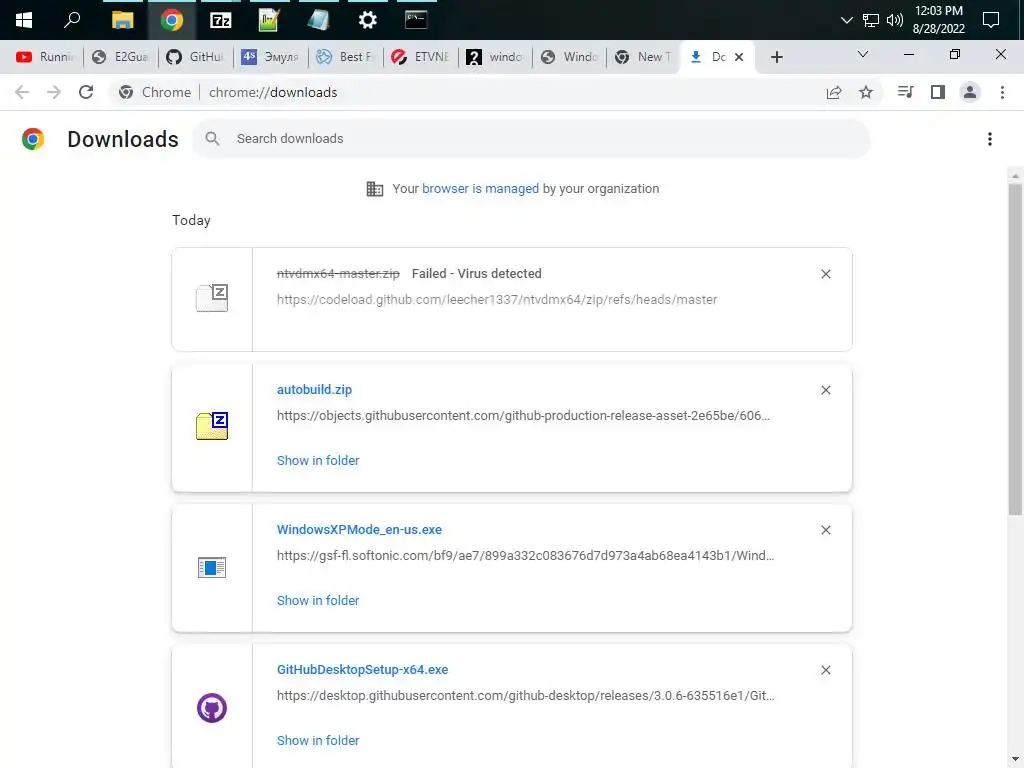Screen dimensions: 1024x768
Task: Click the reload page icon
Action: coord(86,92)
